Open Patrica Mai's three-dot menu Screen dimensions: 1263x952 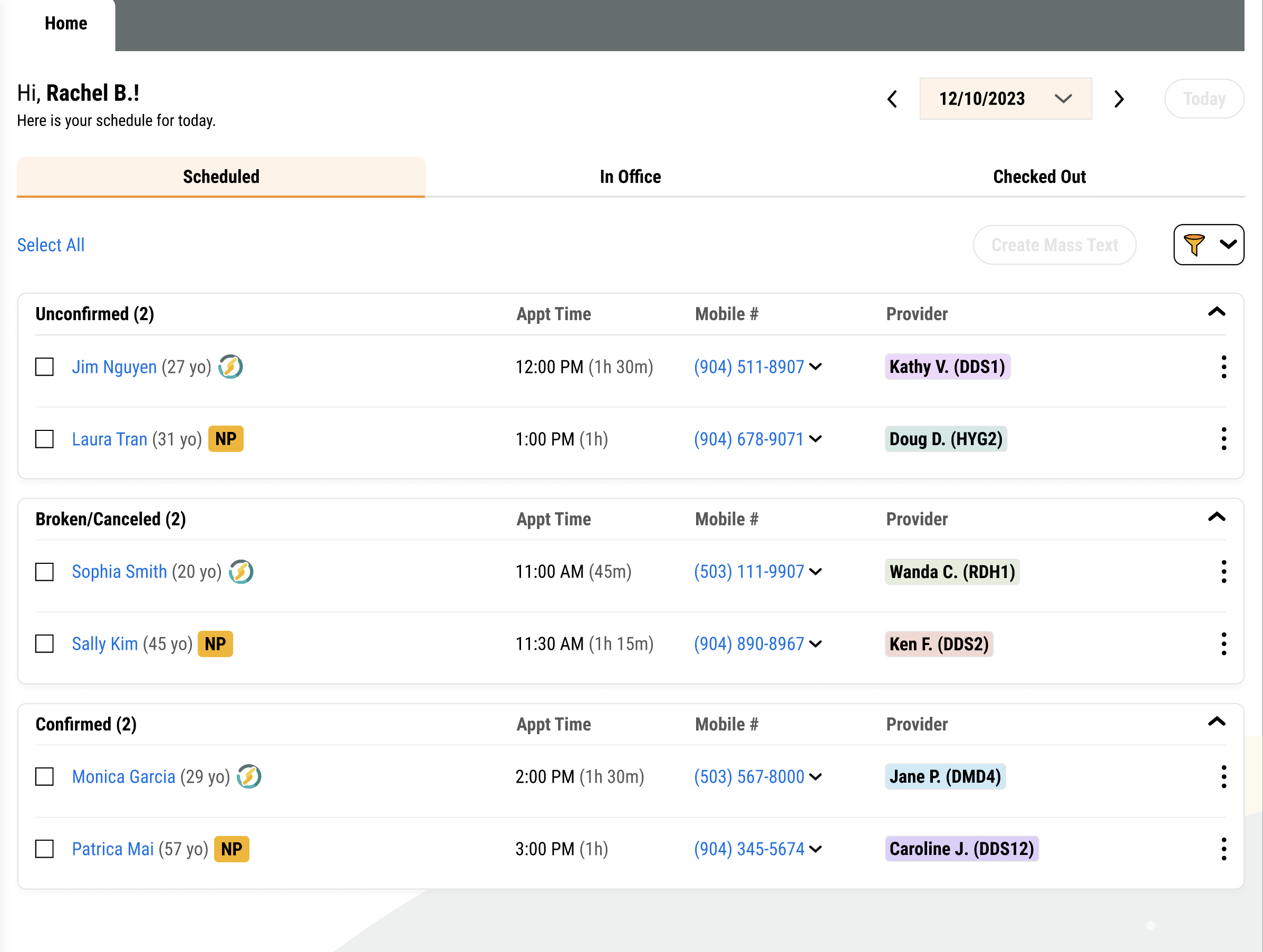pos(1223,849)
